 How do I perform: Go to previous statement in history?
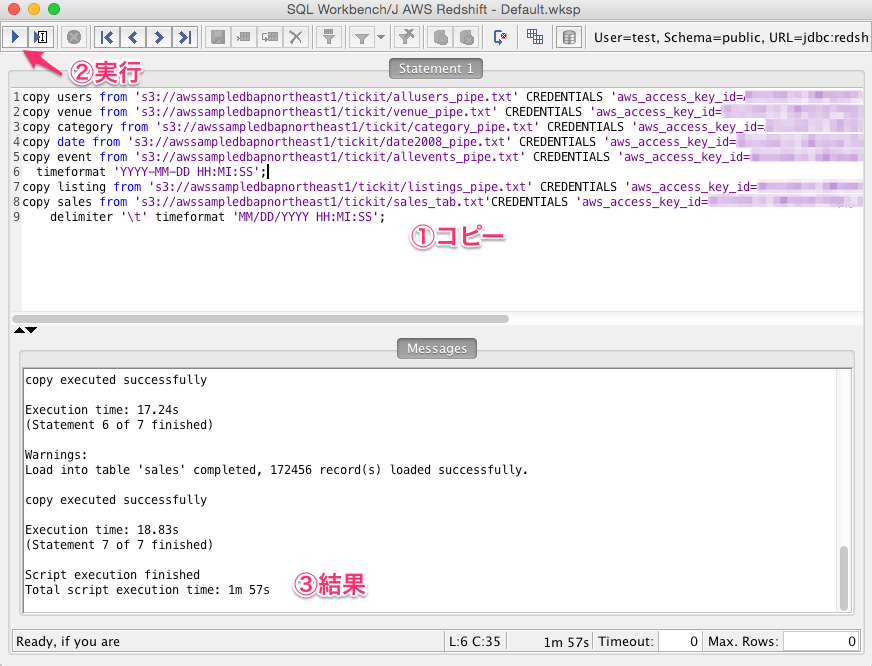(133, 37)
